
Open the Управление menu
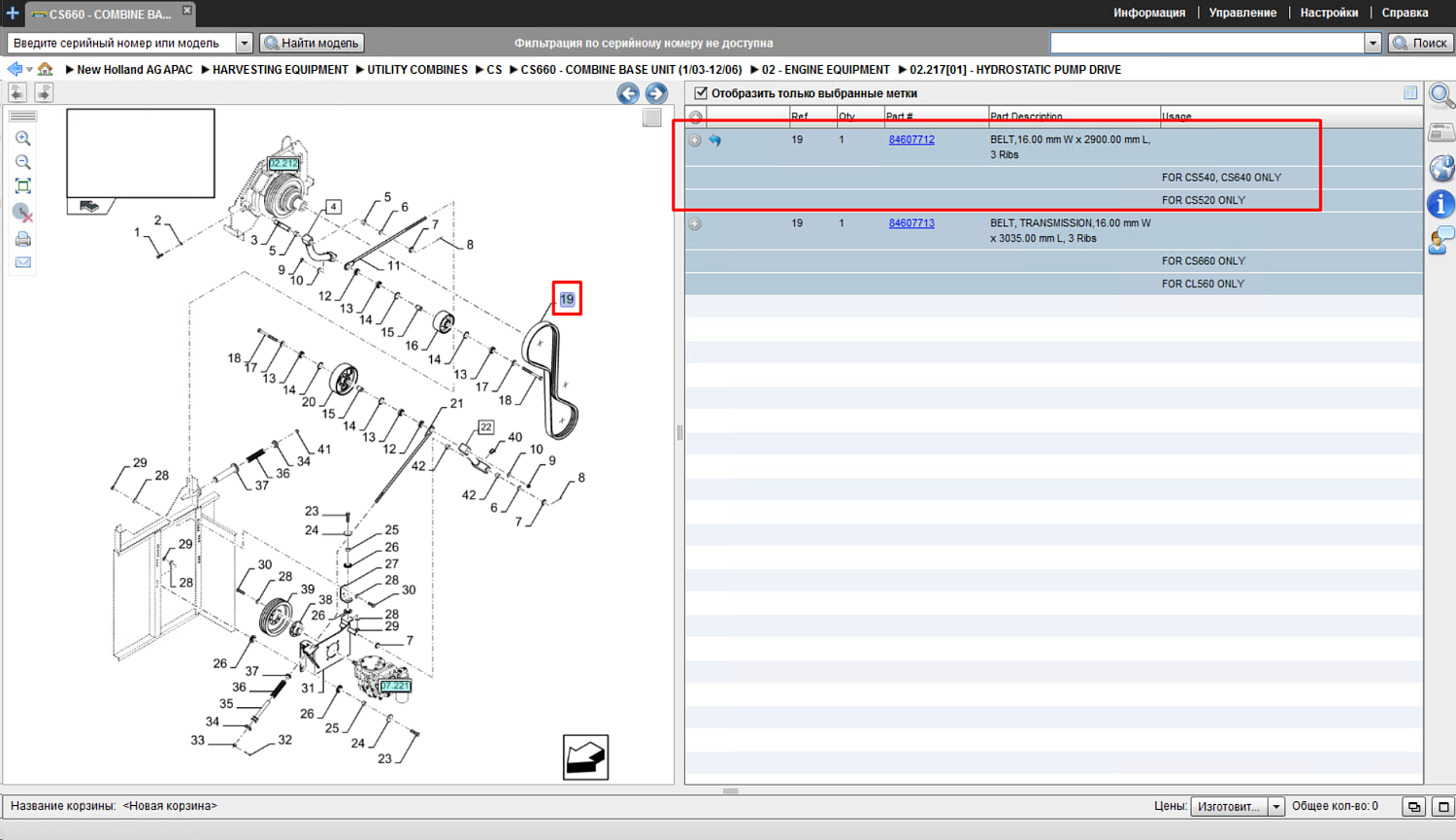(x=1242, y=13)
